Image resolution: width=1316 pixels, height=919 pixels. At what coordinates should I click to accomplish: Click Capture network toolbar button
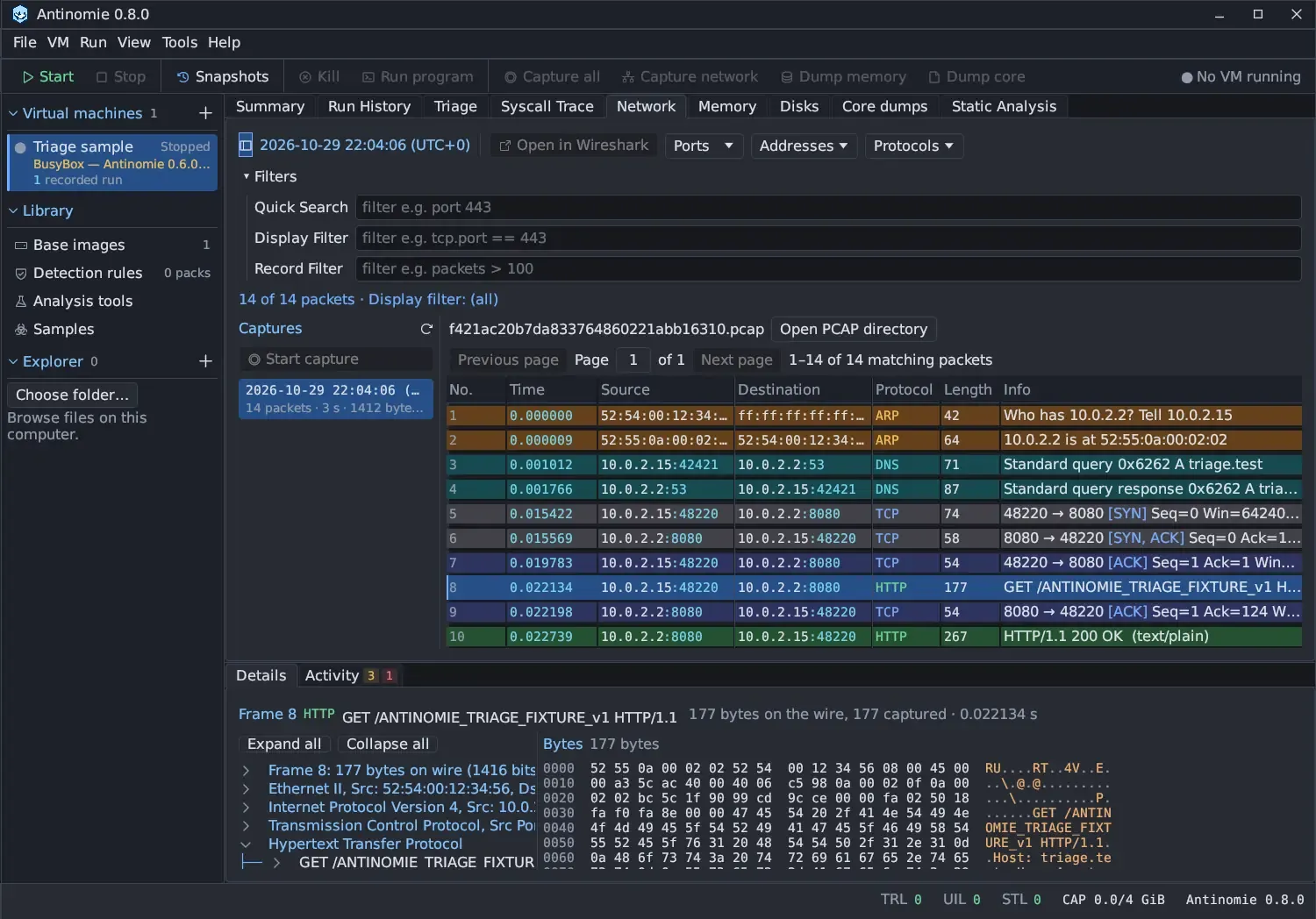click(x=690, y=77)
